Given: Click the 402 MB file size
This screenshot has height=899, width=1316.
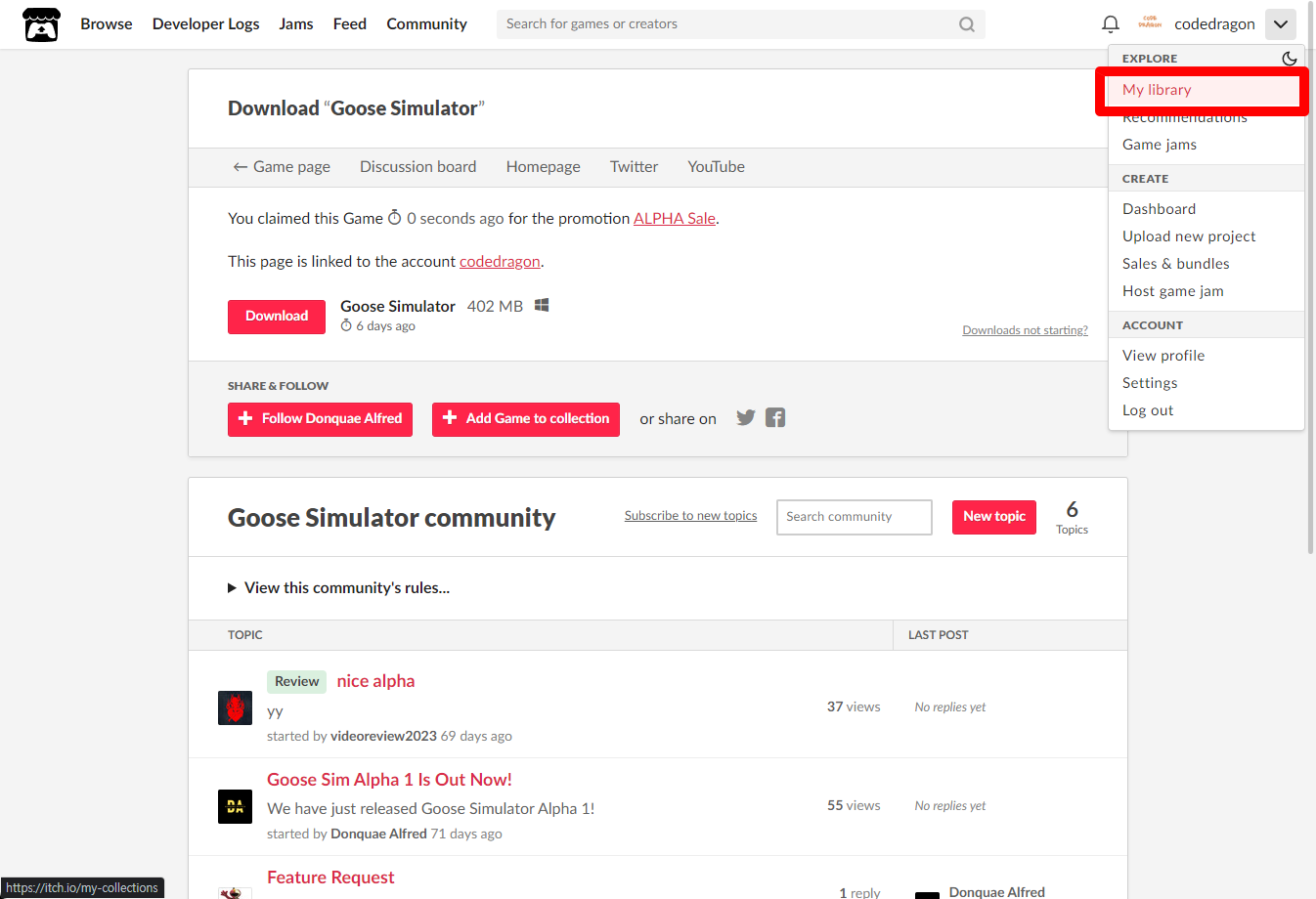Looking at the screenshot, I should 495,306.
